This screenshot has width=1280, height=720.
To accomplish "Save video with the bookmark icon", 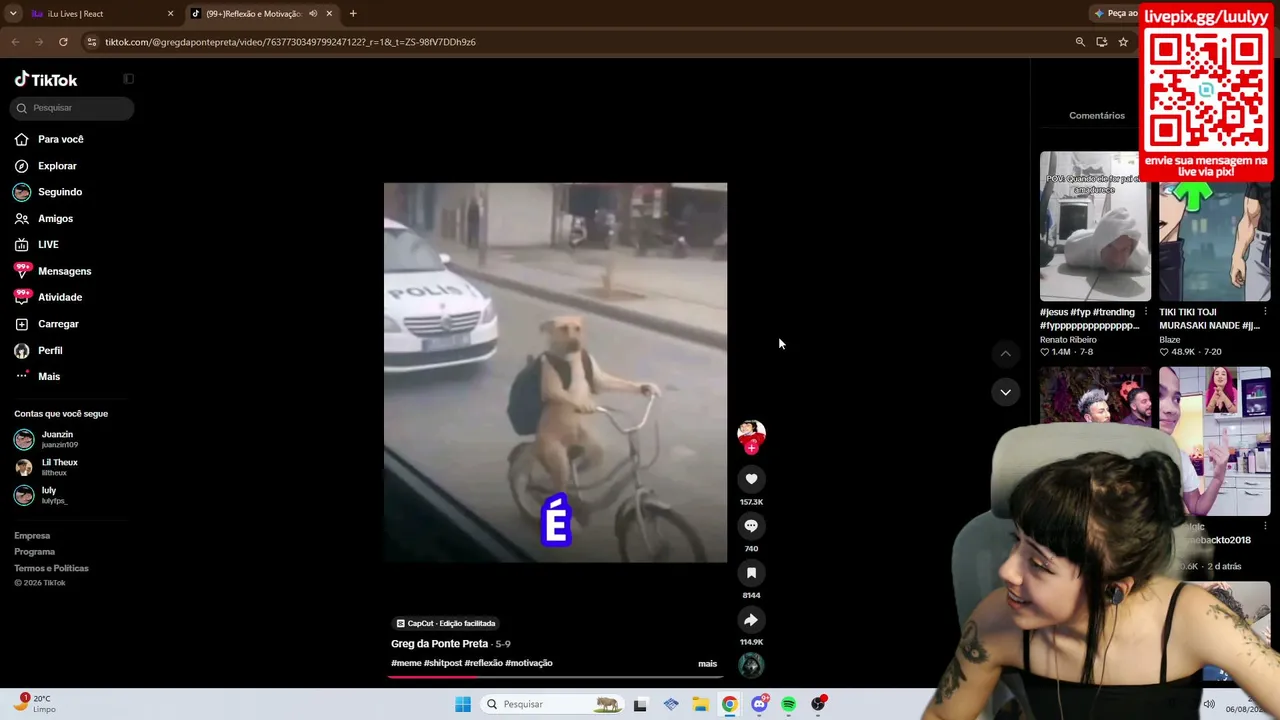I will (x=751, y=573).
